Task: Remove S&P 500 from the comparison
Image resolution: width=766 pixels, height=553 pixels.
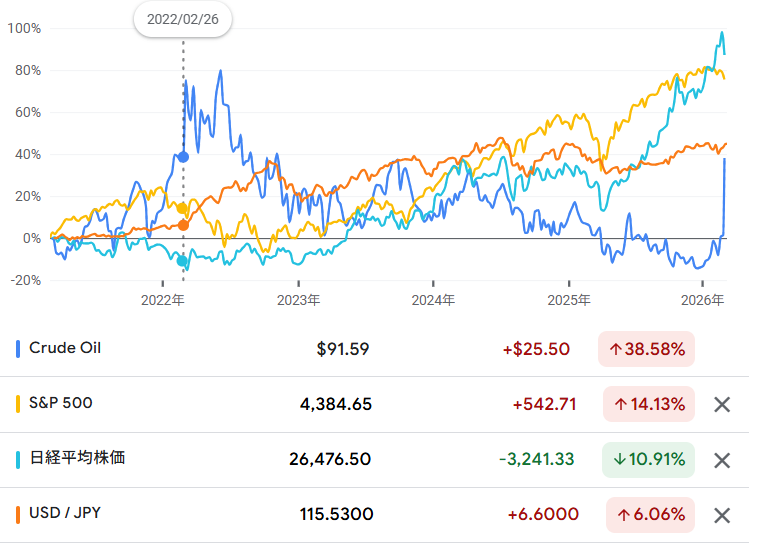Action: [x=722, y=405]
